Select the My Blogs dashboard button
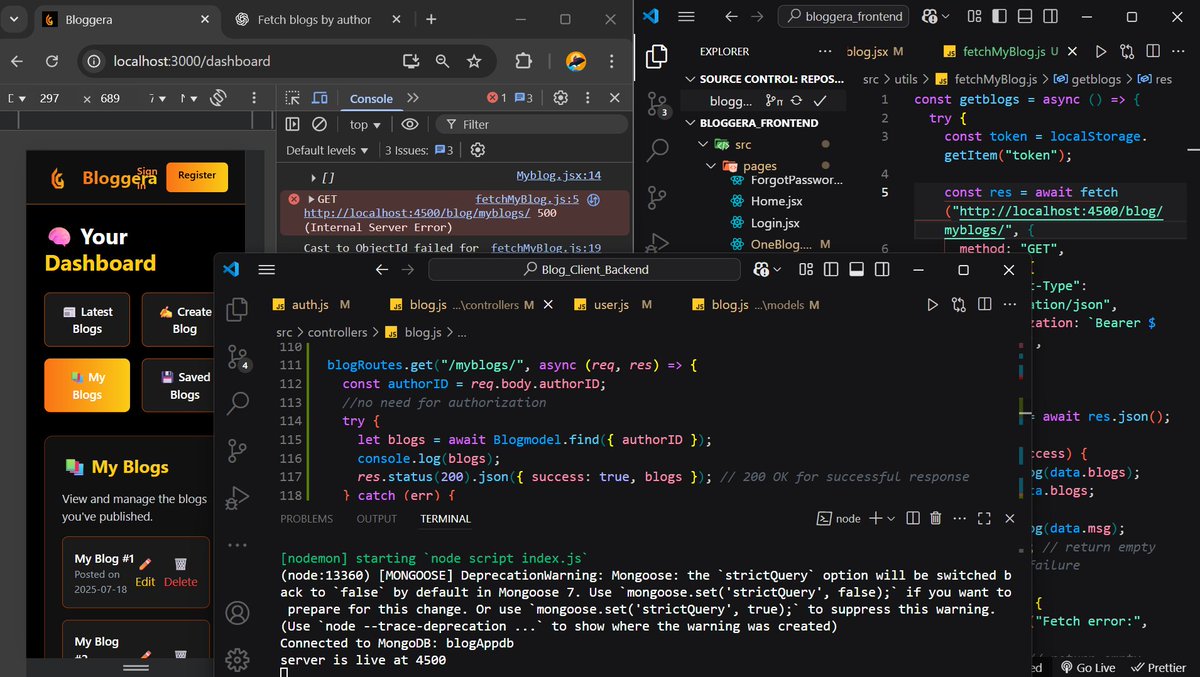1200x677 pixels. click(87, 386)
